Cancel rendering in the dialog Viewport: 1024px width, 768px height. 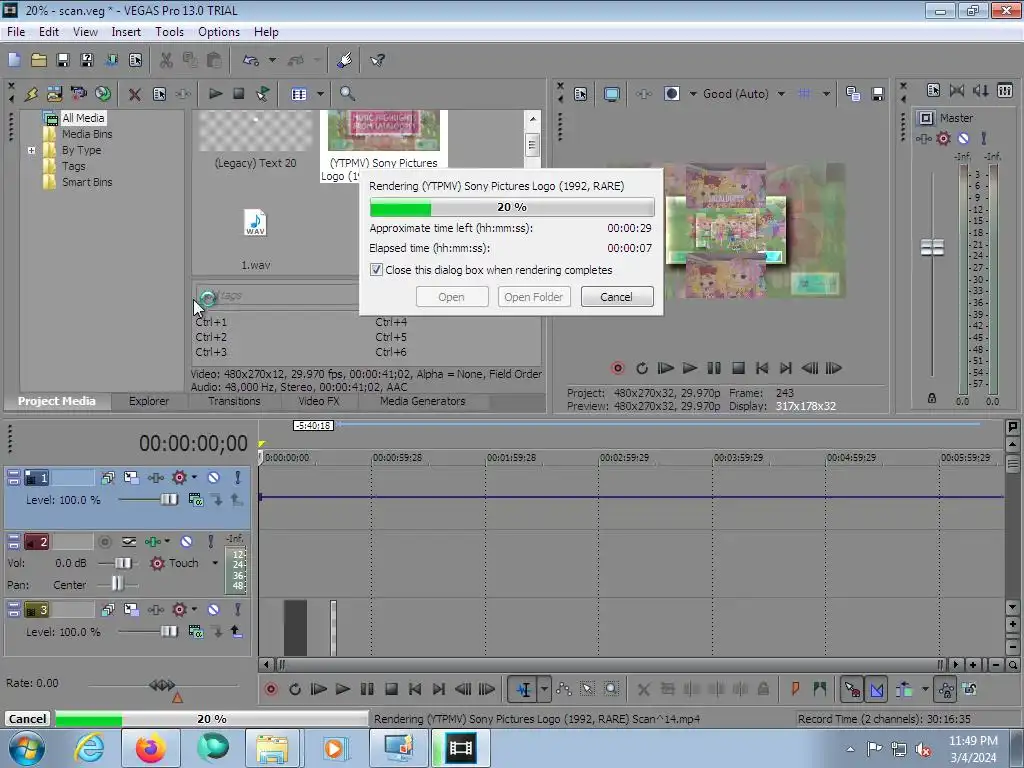616,296
